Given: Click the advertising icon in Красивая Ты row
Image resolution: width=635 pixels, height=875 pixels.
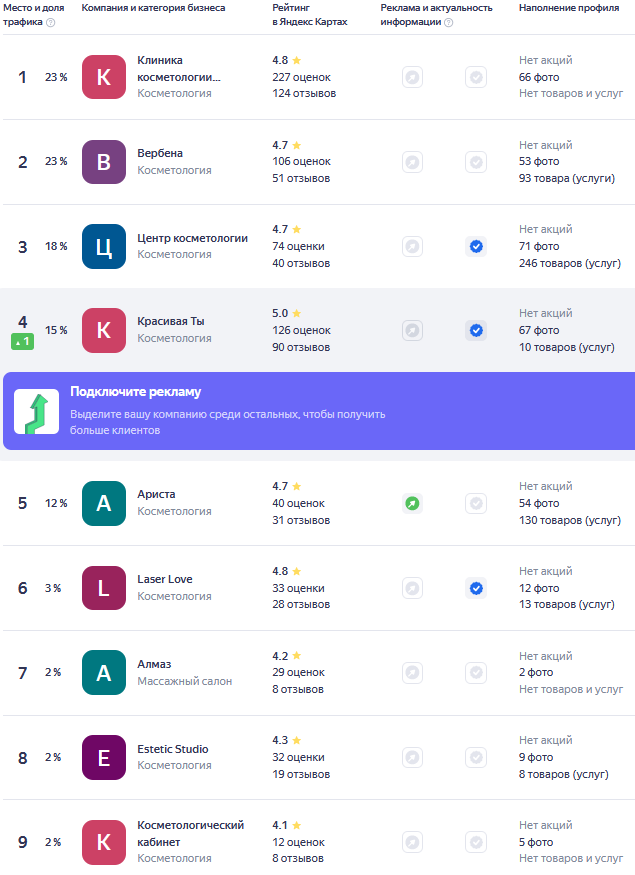Looking at the screenshot, I should pyautogui.click(x=412, y=330).
